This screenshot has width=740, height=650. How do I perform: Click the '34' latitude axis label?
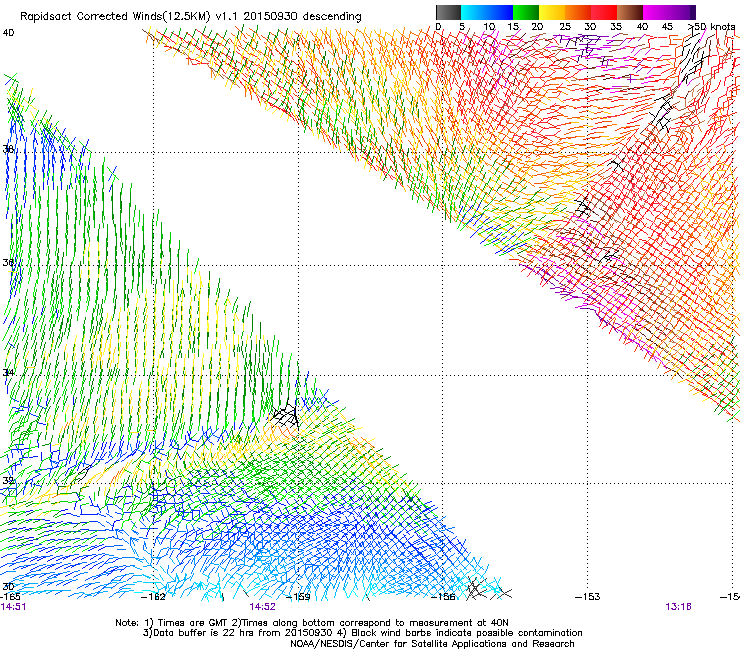click(8, 372)
